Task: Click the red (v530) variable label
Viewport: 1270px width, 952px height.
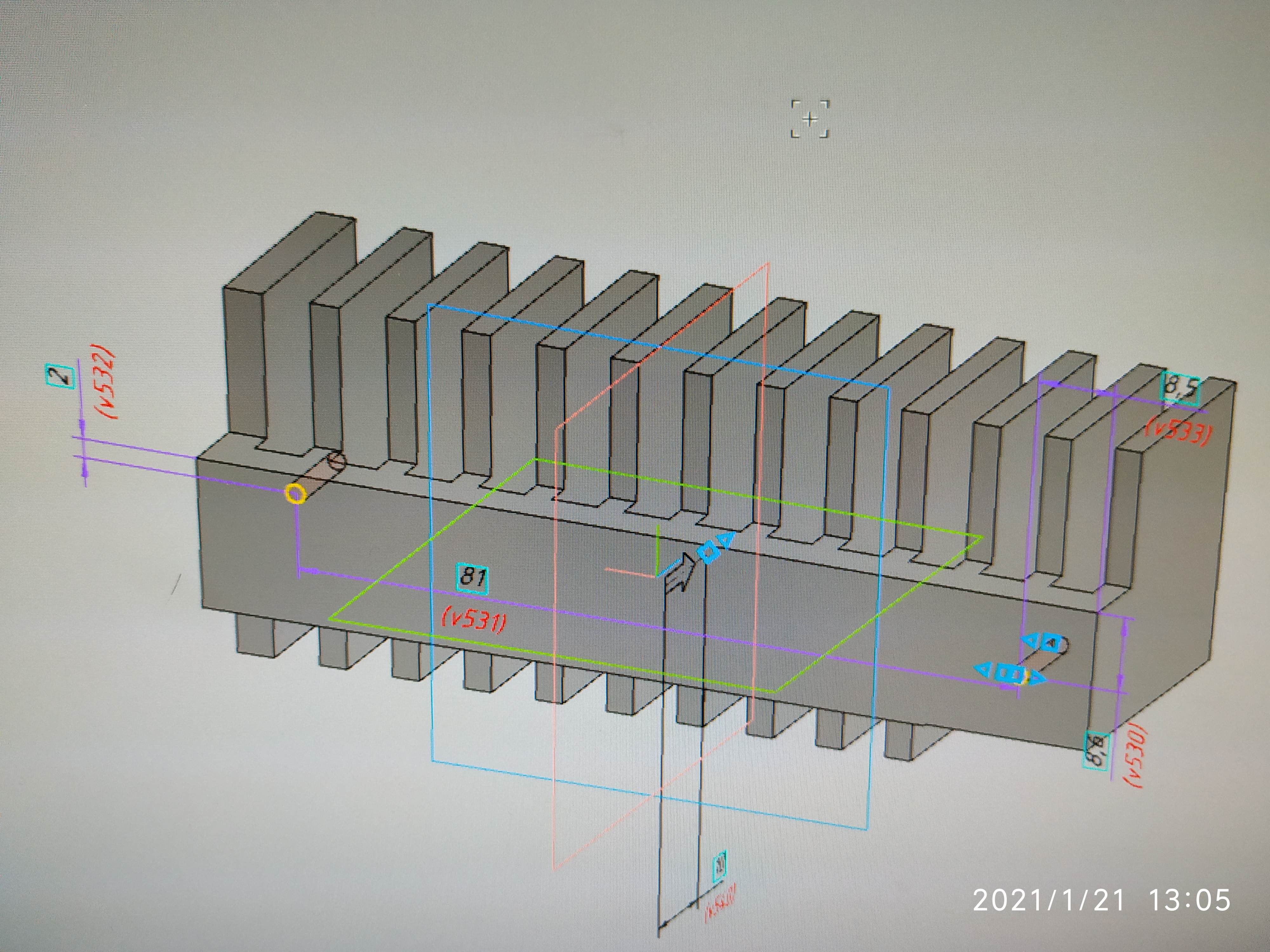Action: click(x=1134, y=756)
